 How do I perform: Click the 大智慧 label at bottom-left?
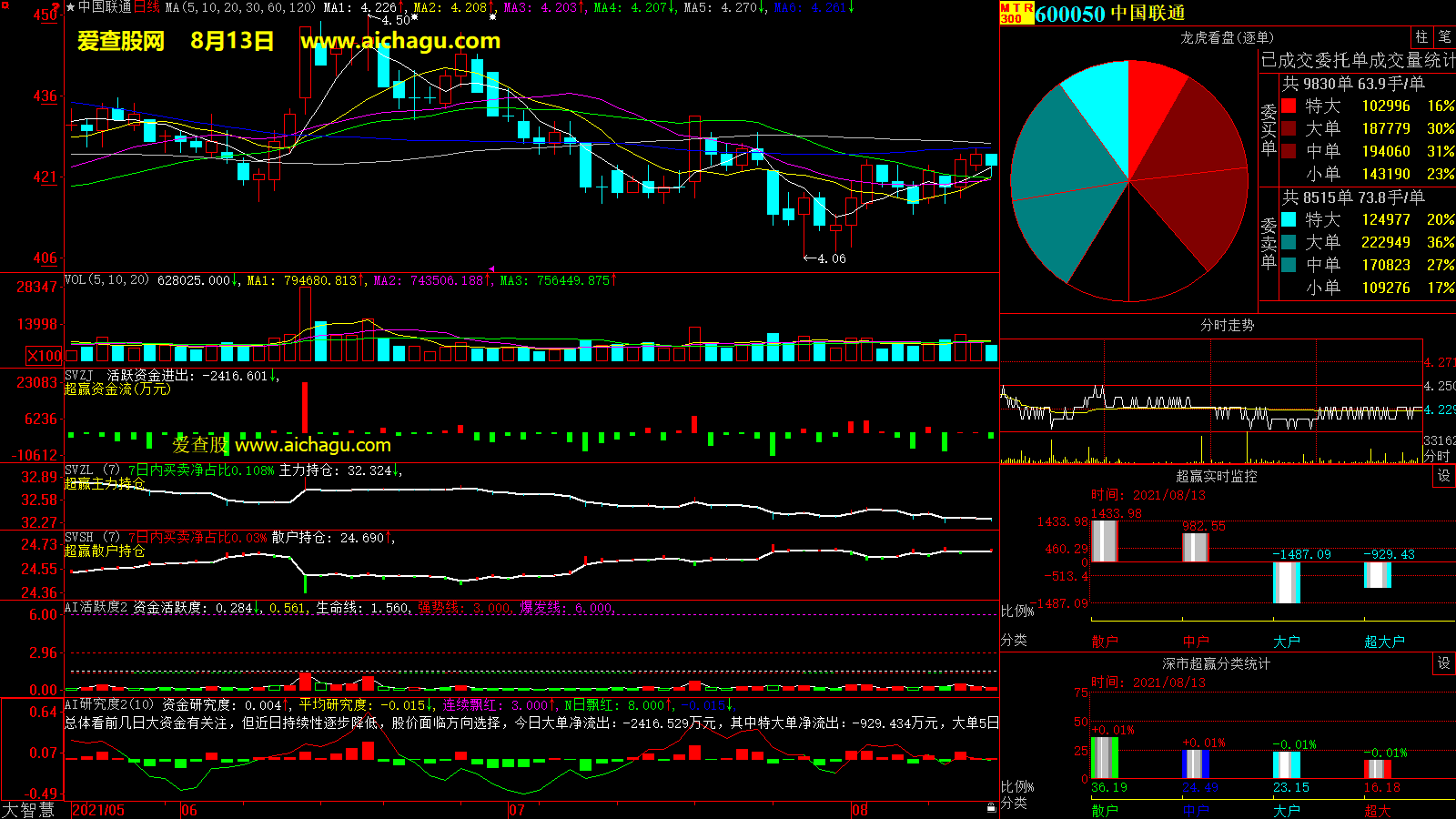point(28,809)
